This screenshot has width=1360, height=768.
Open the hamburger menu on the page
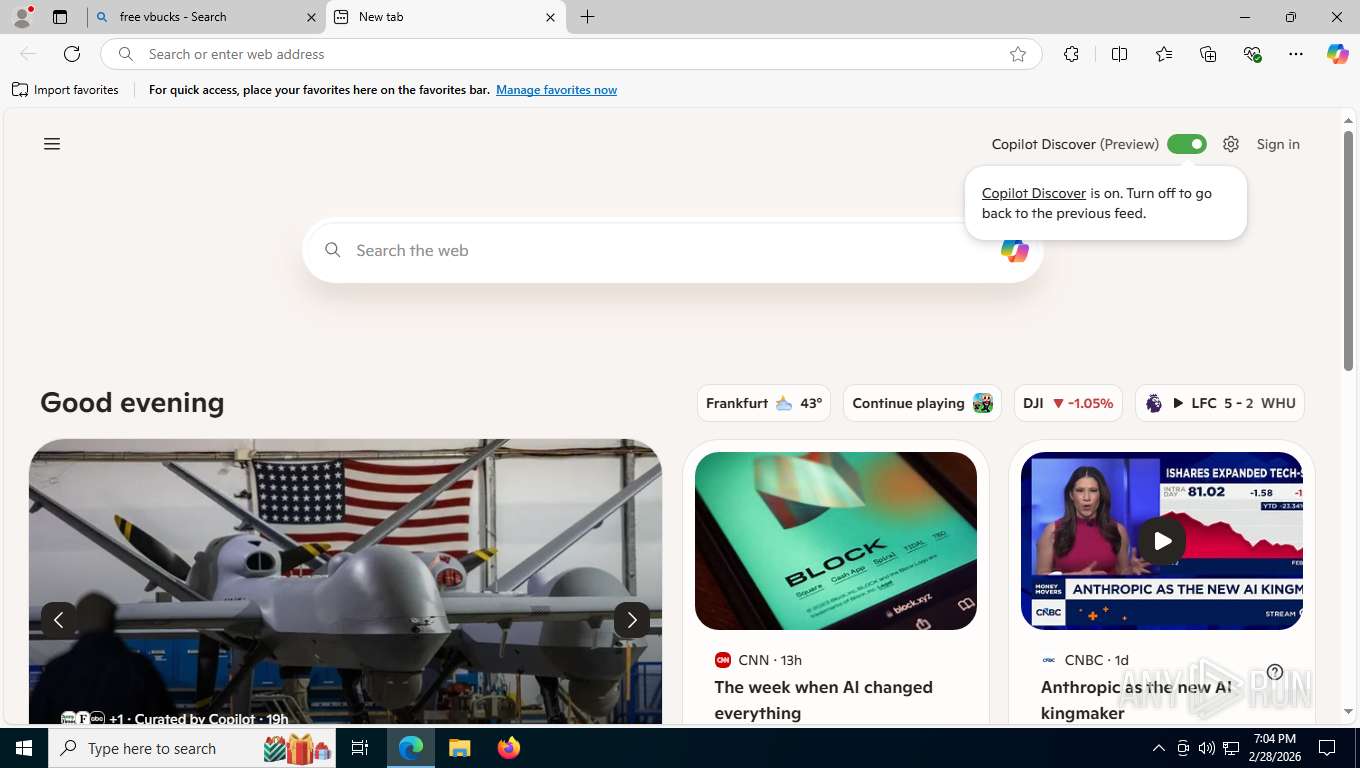(x=52, y=144)
